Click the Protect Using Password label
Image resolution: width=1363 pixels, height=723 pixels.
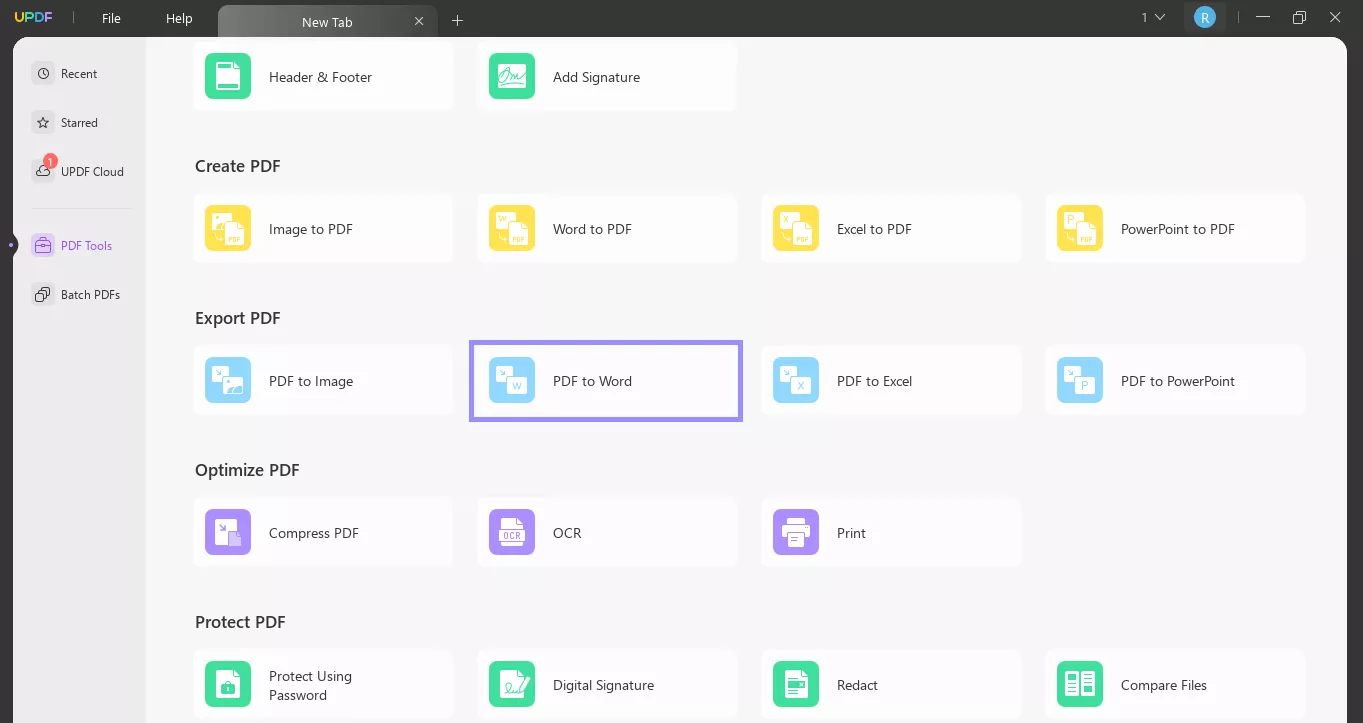point(310,685)
